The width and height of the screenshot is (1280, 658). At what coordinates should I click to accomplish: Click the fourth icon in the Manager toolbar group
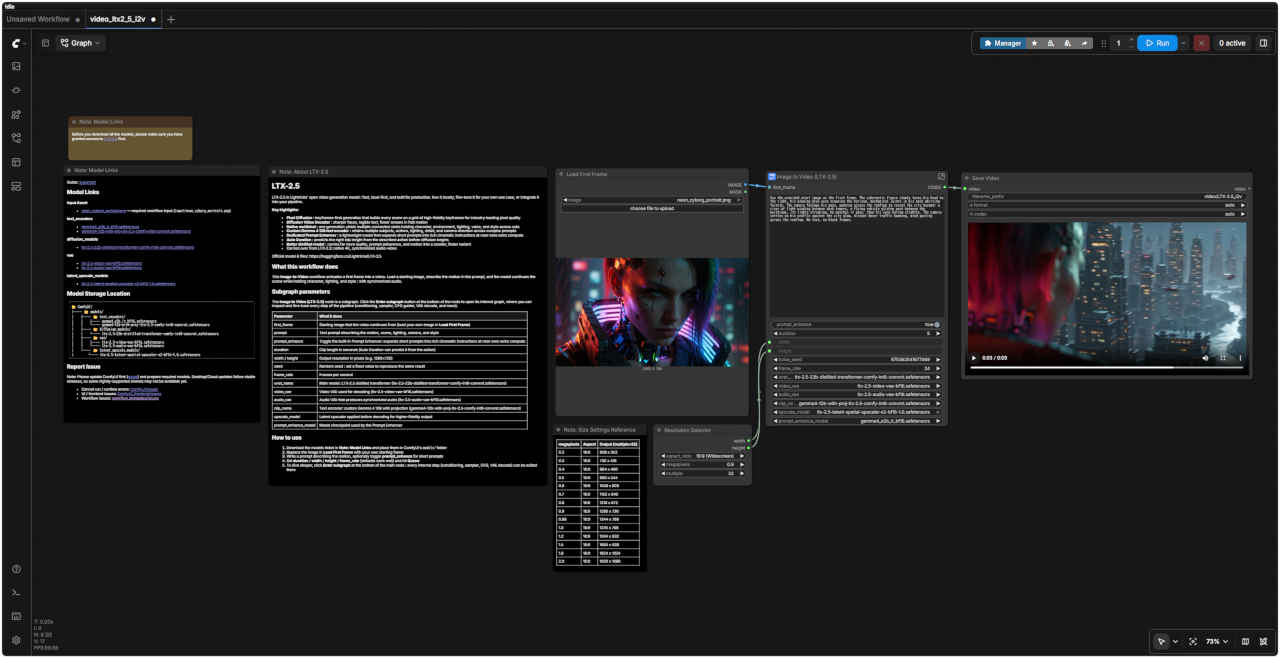point(1067,43)
